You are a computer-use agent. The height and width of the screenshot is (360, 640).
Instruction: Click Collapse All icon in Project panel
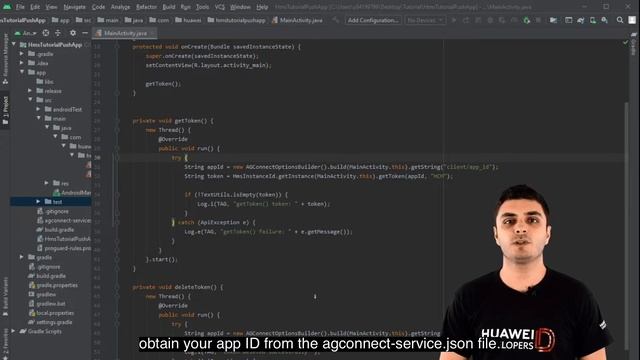pyautogui.click(x=58, y=33)
